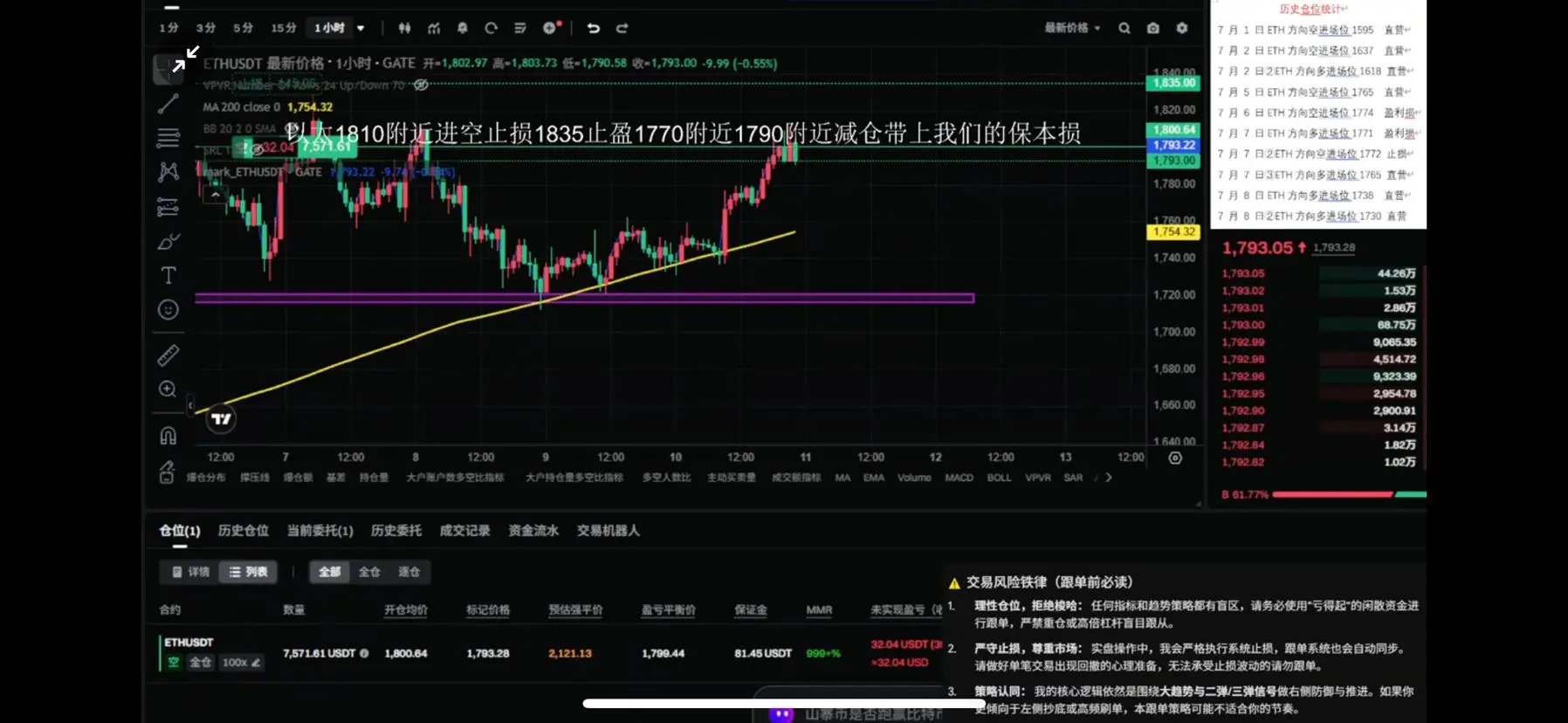Viewport: 1568px width, 723px height.
Task: Open the 仓位(1) positions tab
Action: pos(180,531)
